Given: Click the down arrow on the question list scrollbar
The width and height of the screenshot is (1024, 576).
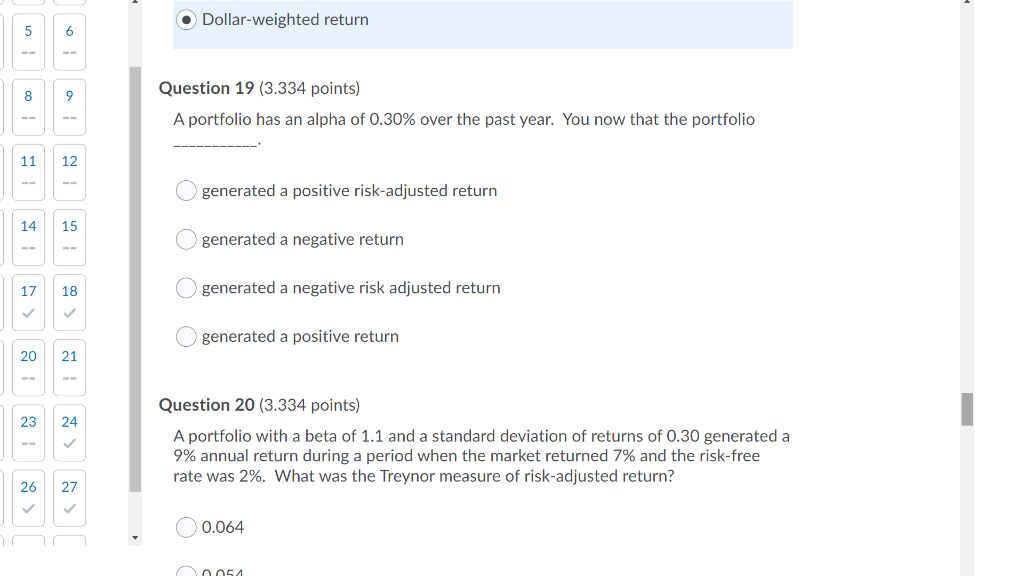Looking at the screenshot, I should pyautogui.click(x=135, y=538).
